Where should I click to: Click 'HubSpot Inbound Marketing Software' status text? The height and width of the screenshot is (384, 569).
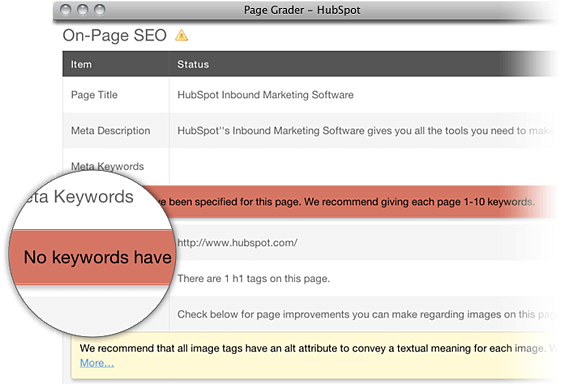point(265,95)
